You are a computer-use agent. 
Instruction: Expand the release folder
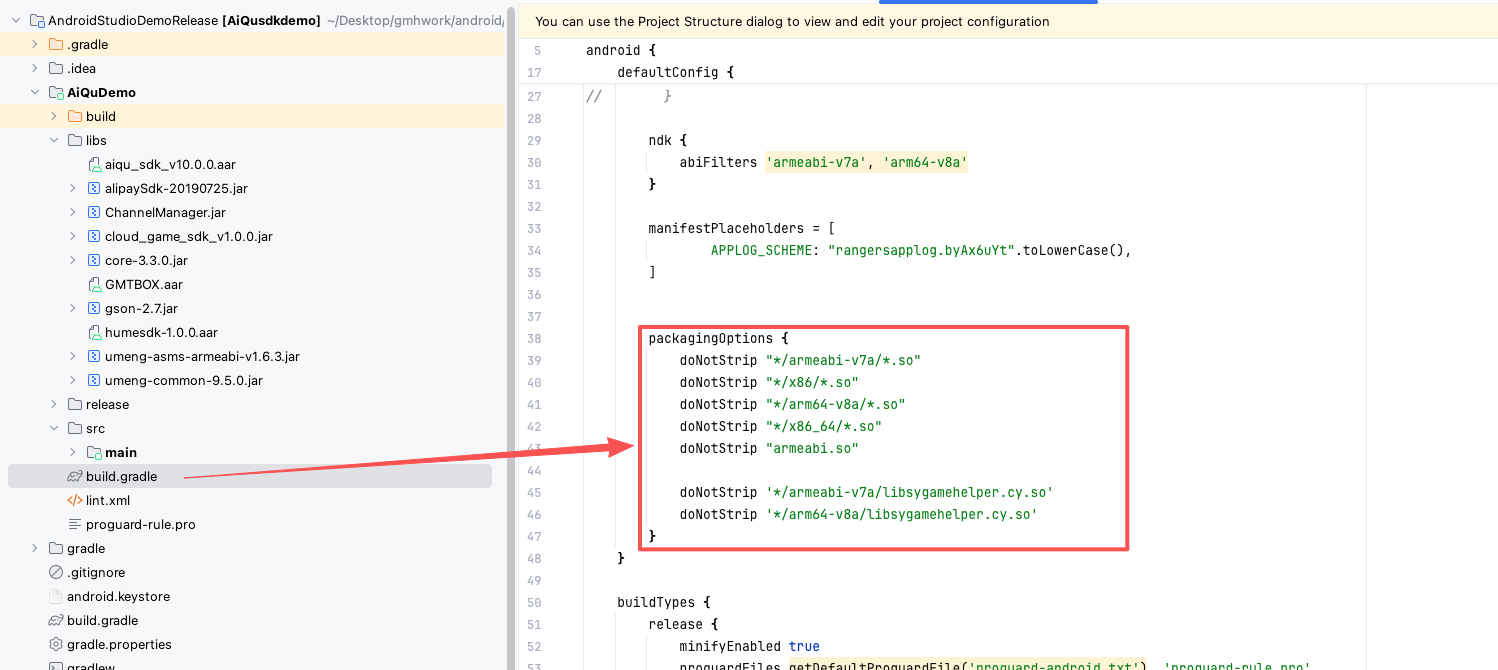(x=54, y=404)
